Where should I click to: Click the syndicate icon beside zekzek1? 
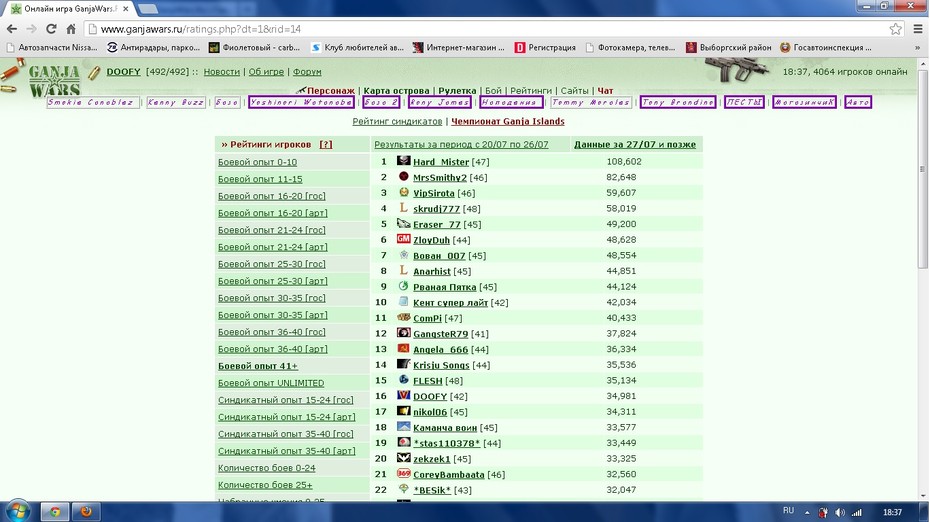[403, 458]
